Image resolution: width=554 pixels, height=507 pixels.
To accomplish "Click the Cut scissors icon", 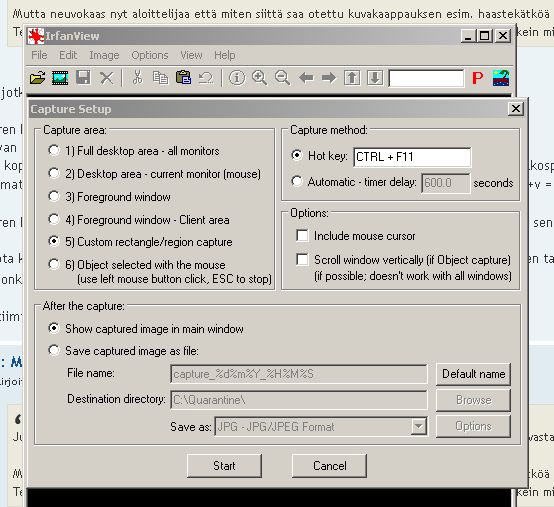I will (x=137, y=77).
